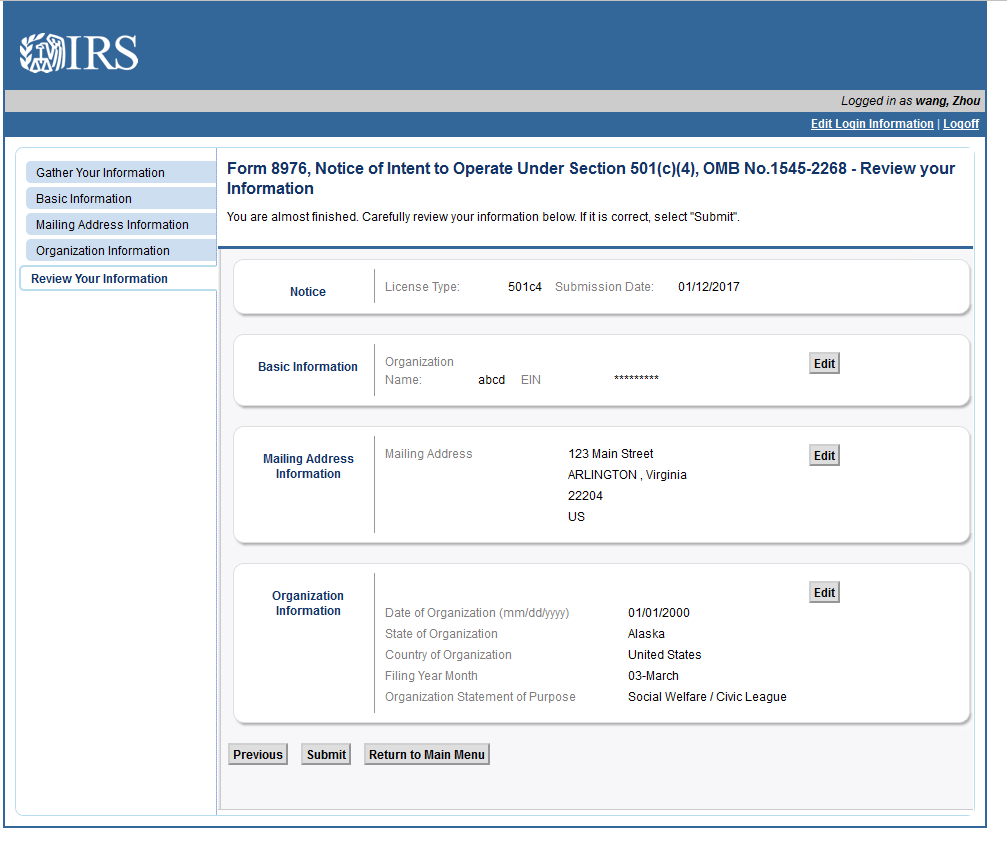
Task: Click the Filing Year Month label
Action: point(431,676)
